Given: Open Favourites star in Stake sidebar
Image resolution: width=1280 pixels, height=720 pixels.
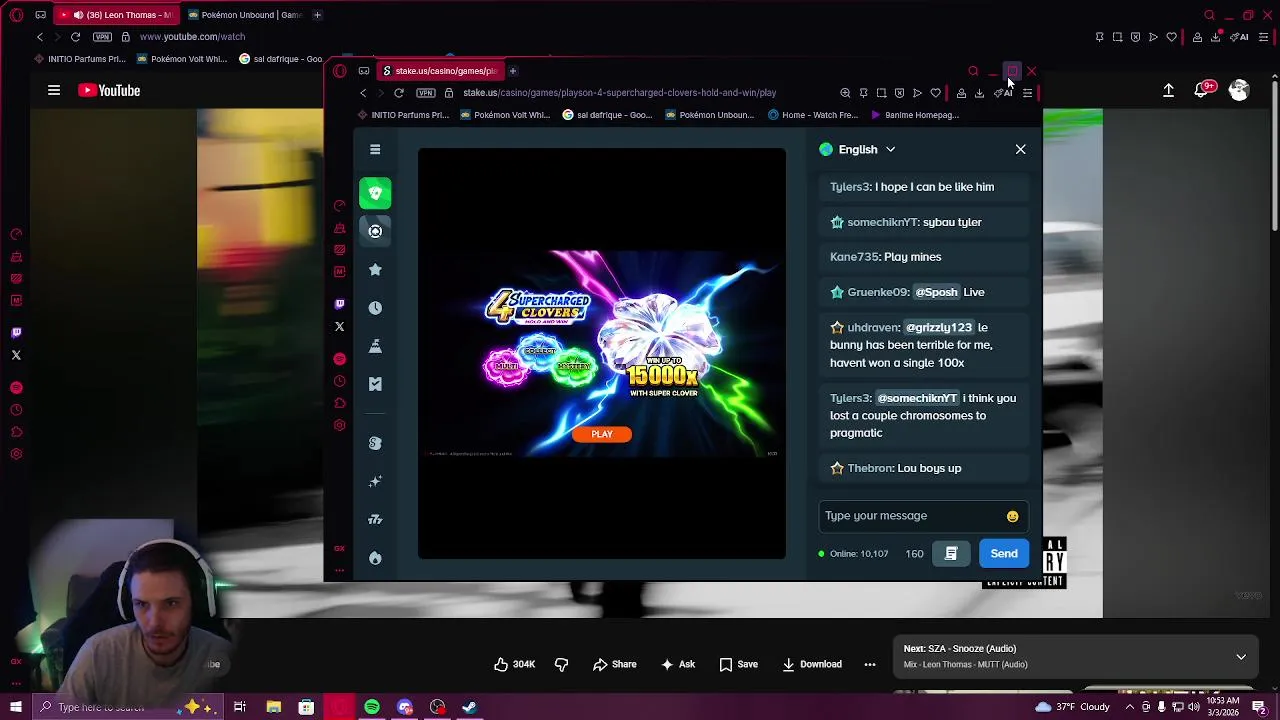Looking at the screenshot, I should point(375,269).
